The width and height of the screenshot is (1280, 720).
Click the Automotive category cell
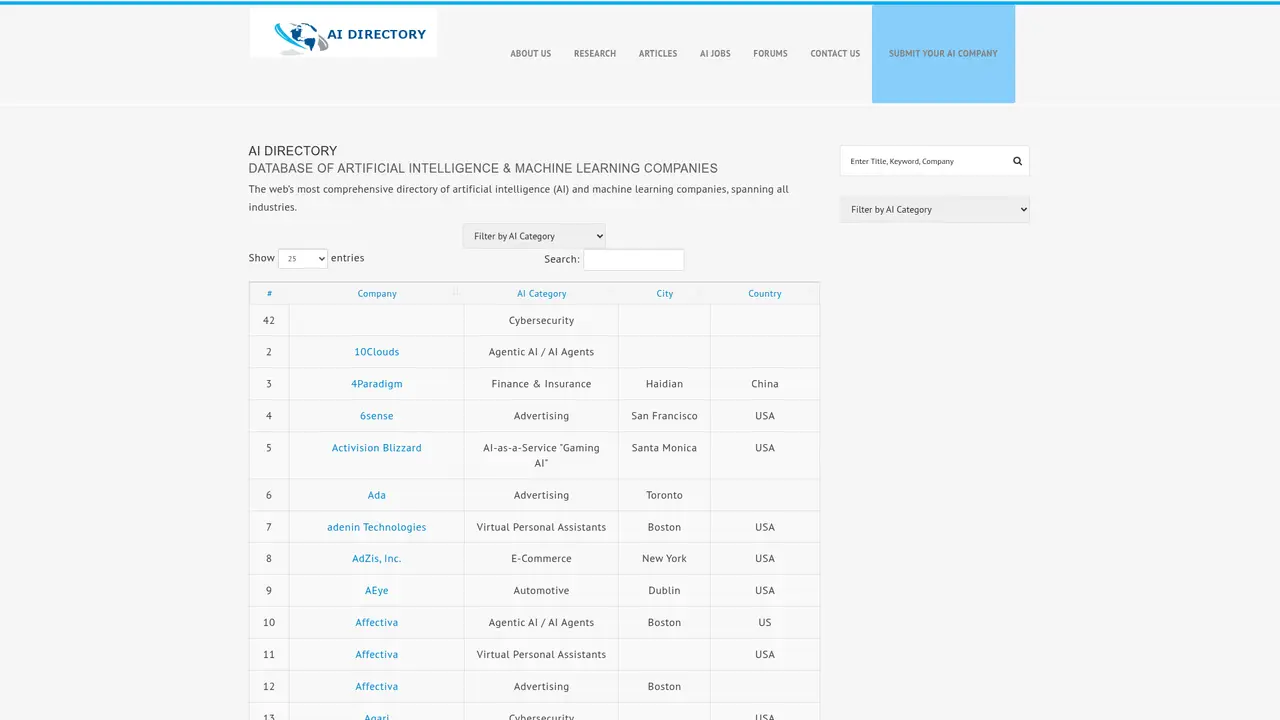(541, 591)
